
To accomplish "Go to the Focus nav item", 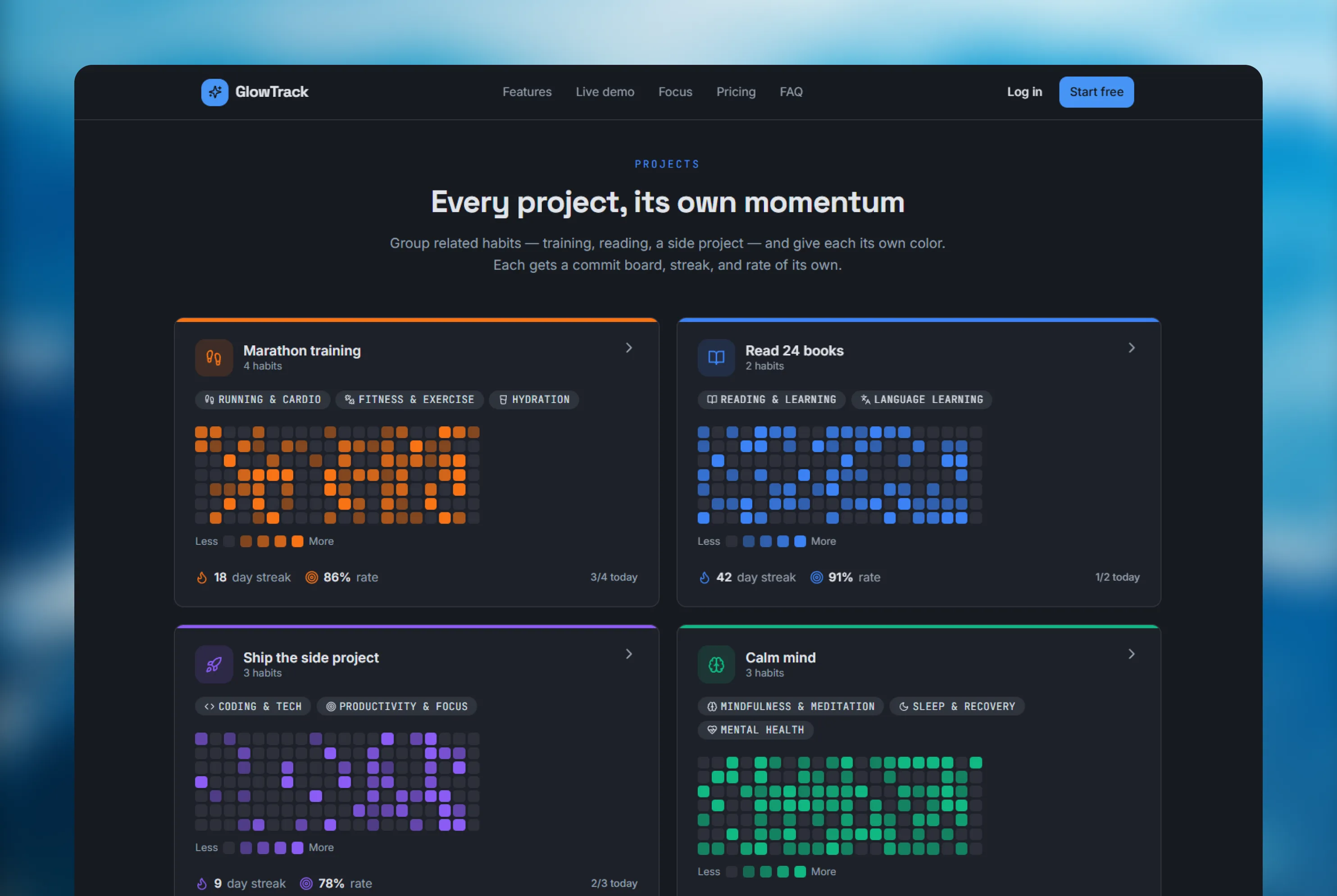I will click(x=675, y=92).
